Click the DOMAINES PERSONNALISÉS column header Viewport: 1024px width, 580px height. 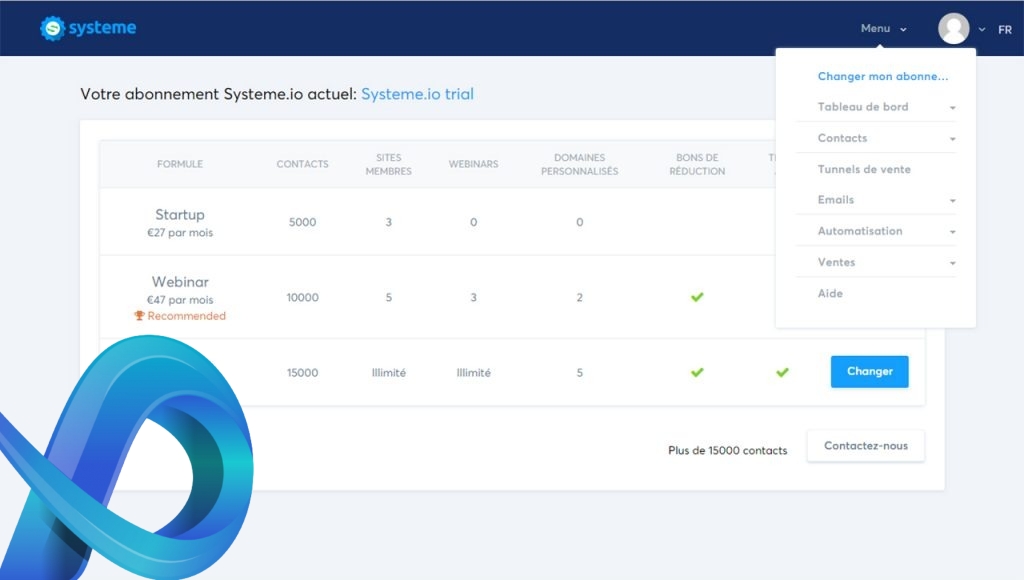(579, 164)
